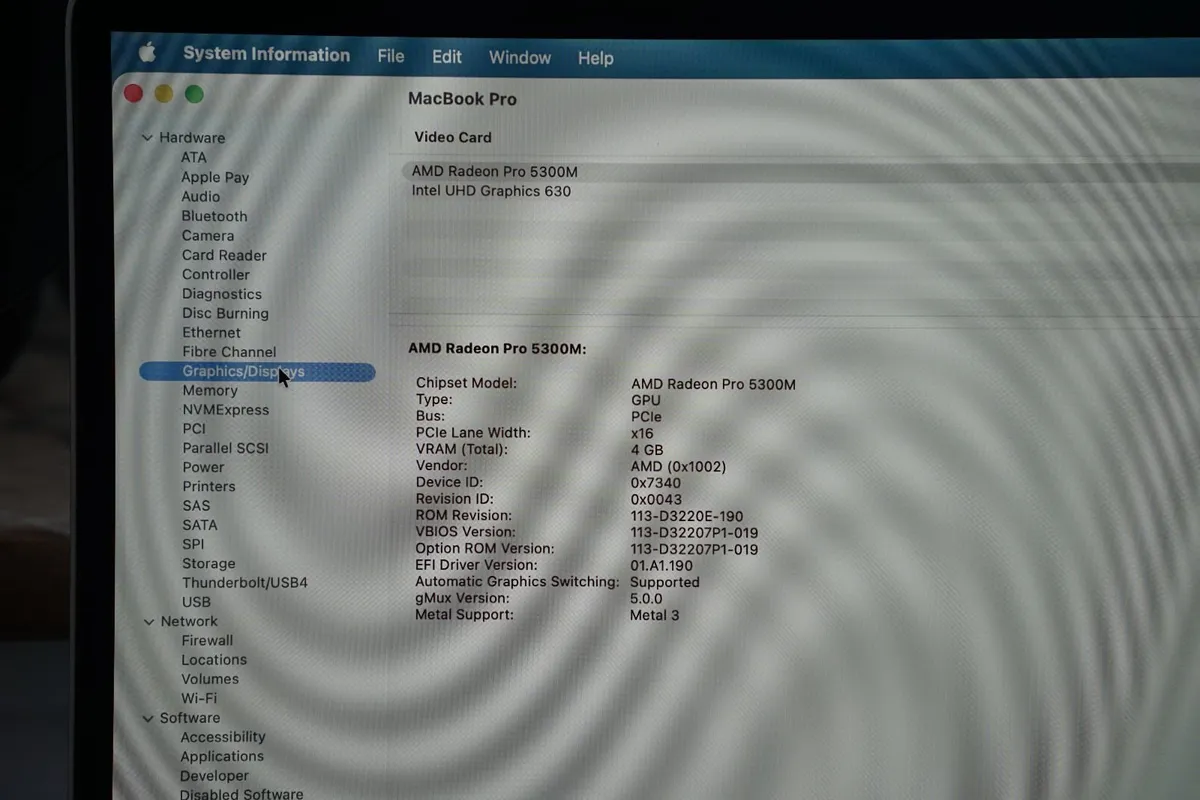The height and width of the screenshot is (800, 1200).
Task: Select the AMD Radeon Pro 5300M entry
Action: pos(492,171)
